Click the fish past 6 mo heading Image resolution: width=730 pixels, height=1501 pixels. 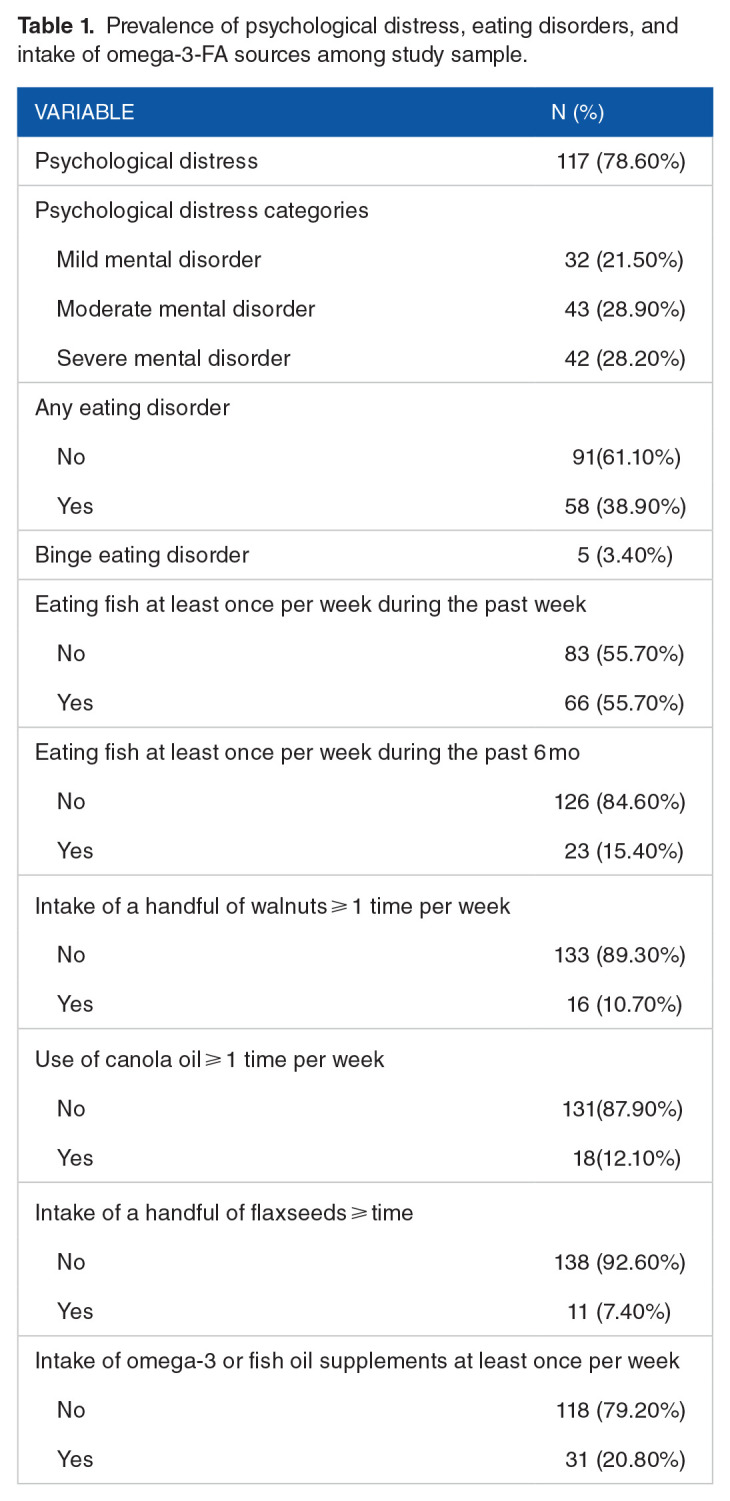coord(307,752)
